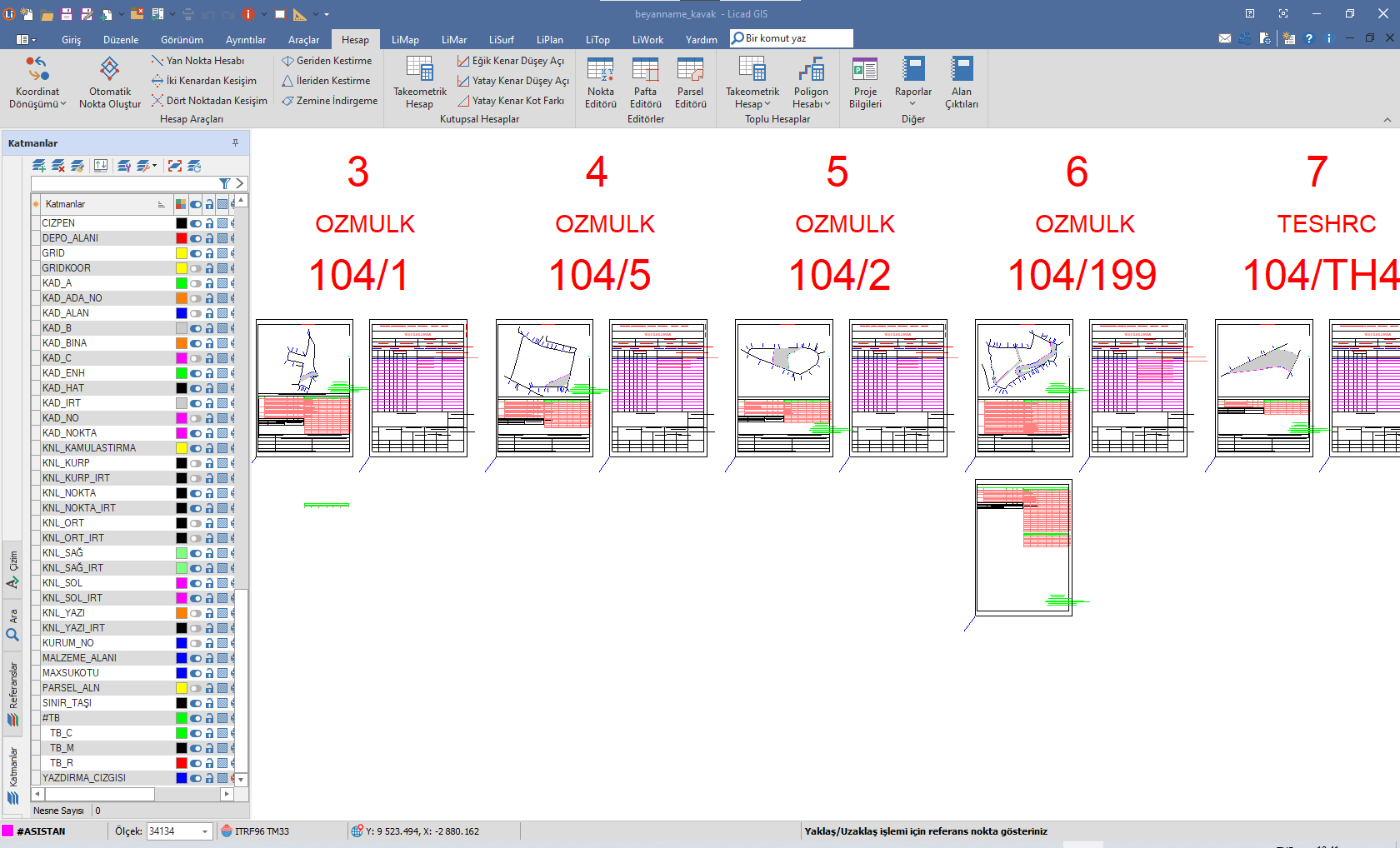
Task: Click Bir komut yaz command field
Action: coord(791,38)
